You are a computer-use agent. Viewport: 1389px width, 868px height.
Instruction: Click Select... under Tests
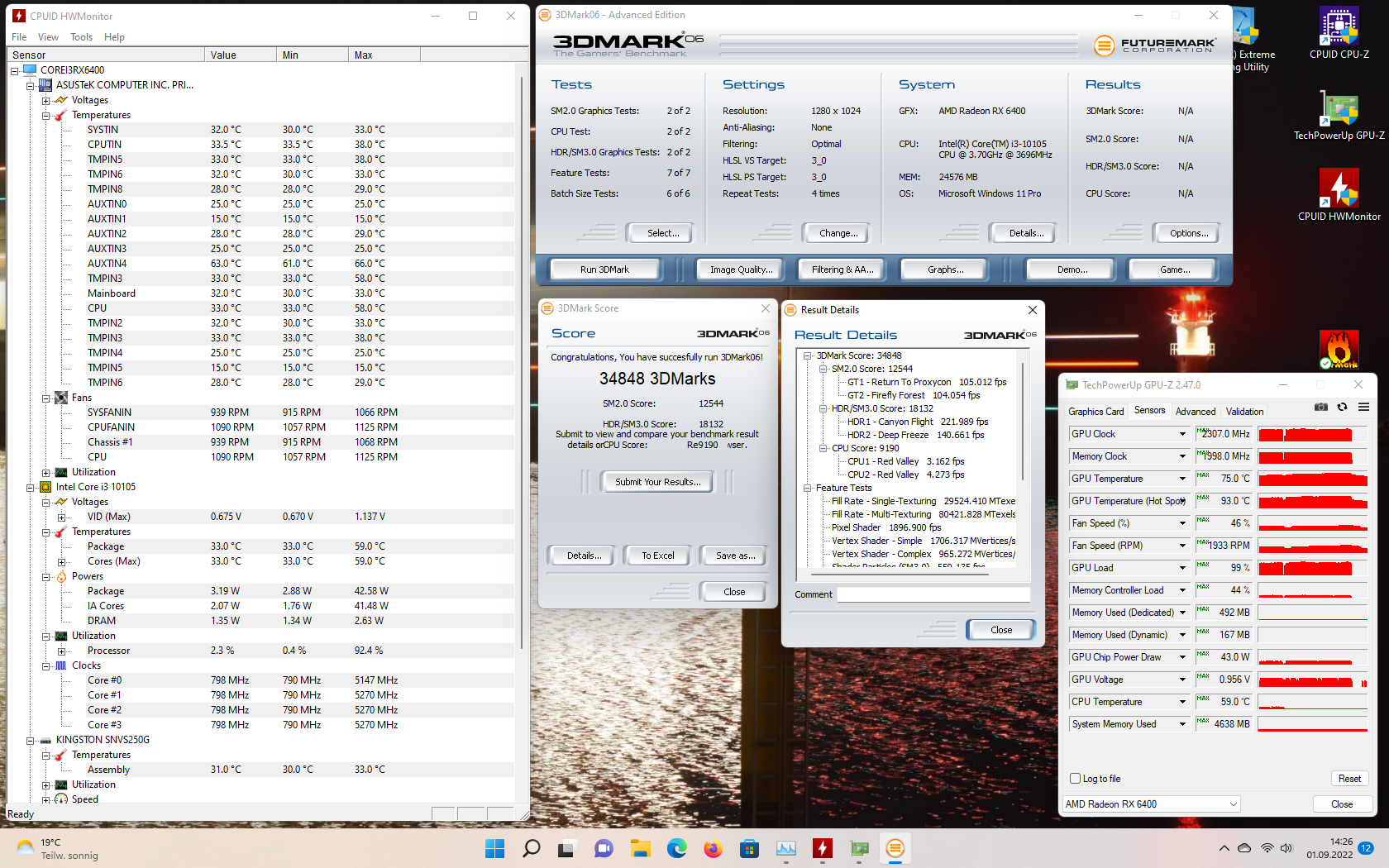pyautogui.click(x=662, y=233)
